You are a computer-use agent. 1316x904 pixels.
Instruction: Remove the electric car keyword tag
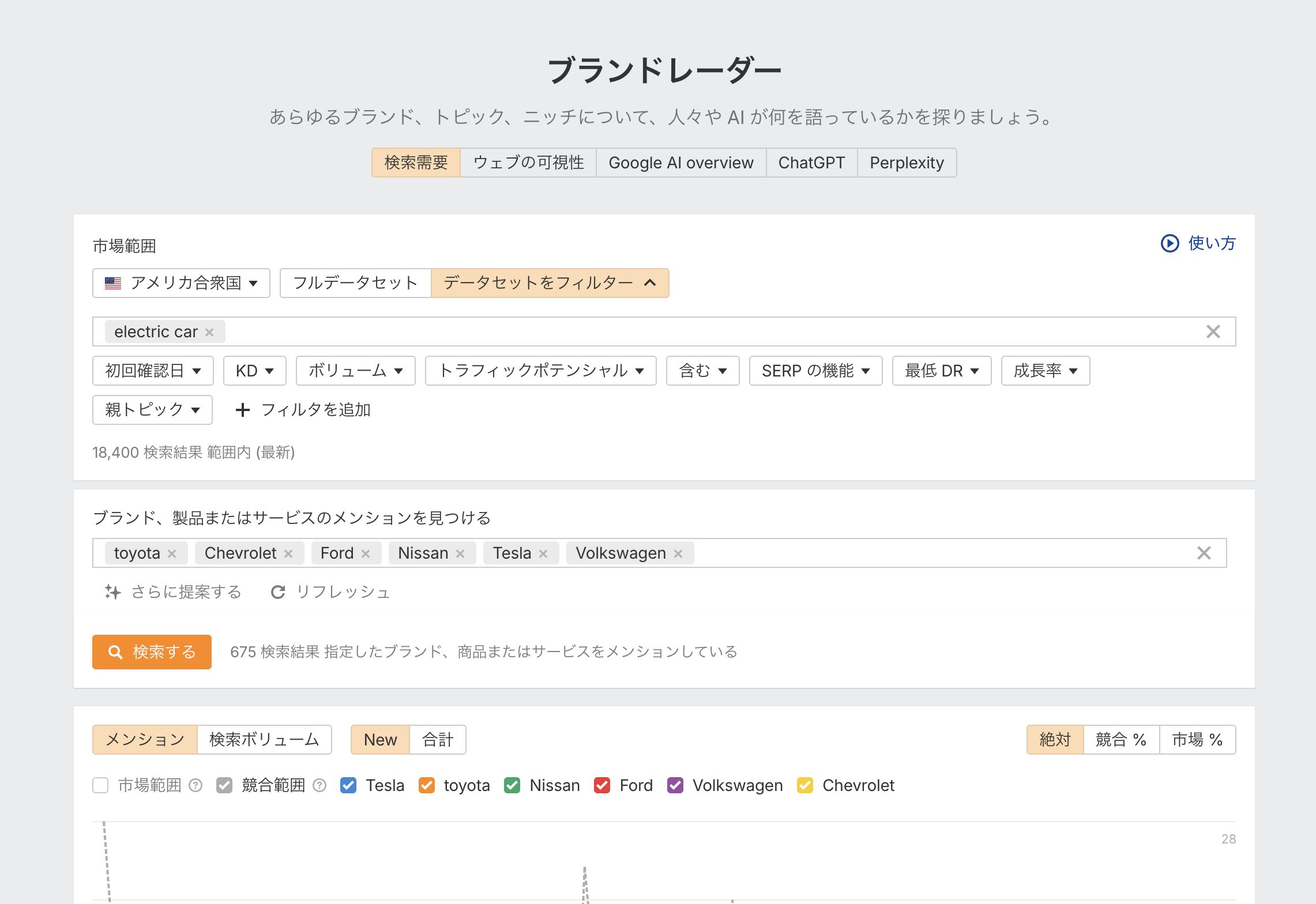click(x=209, y=332)
